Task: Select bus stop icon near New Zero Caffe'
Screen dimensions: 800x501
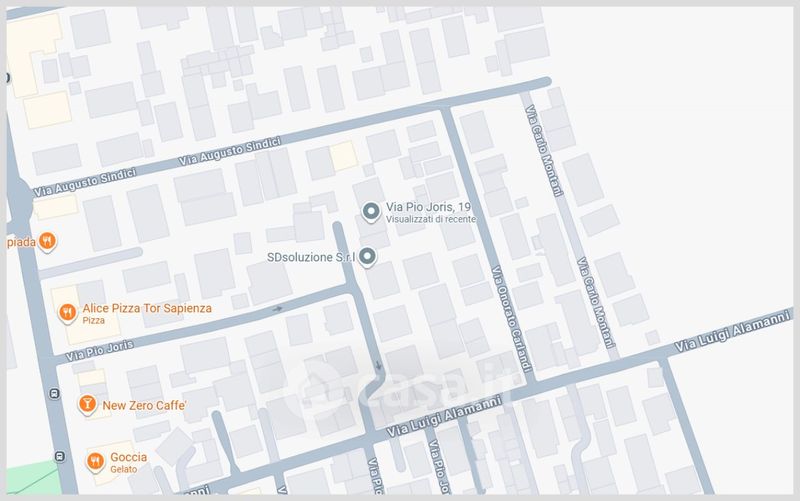Action: (x=53, y=394)
